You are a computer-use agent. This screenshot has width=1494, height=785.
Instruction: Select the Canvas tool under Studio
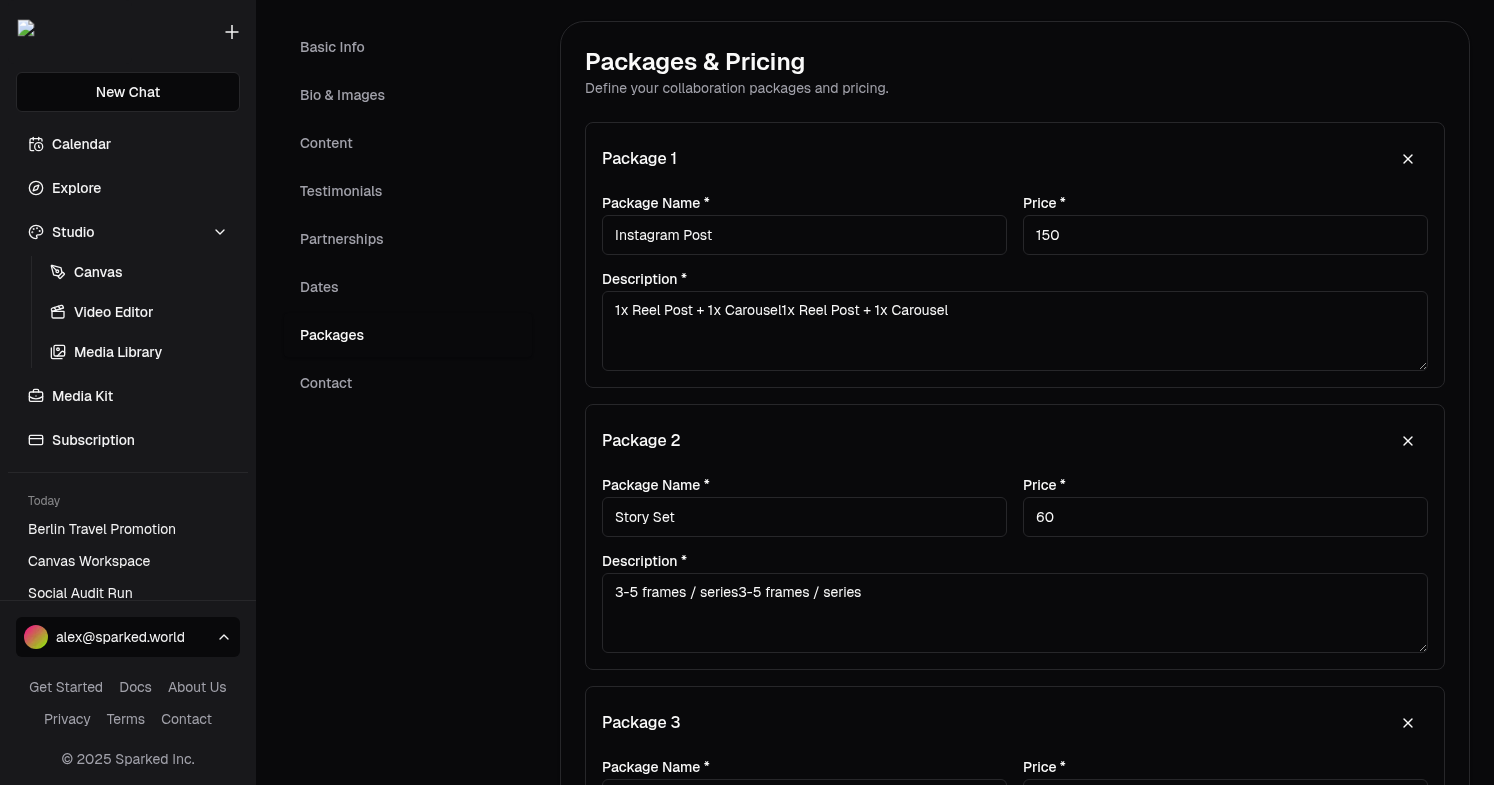(x=98, y=272)
